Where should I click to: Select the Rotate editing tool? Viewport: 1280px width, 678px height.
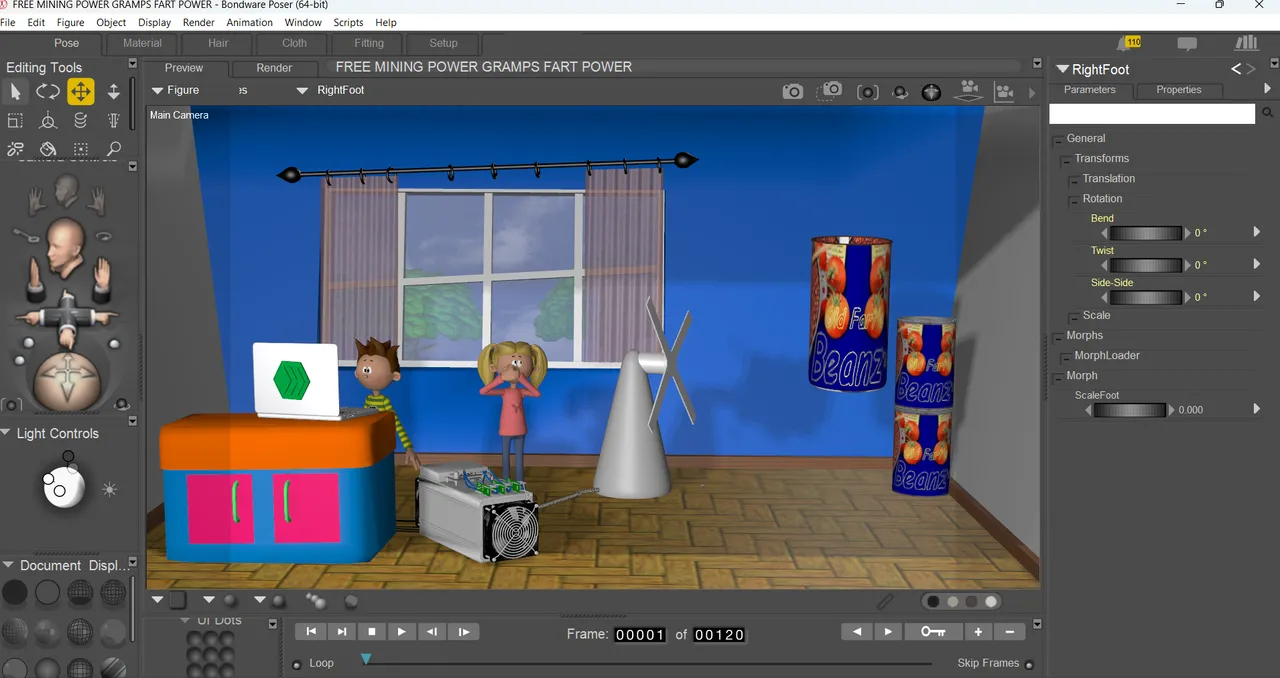pos(48,92)
